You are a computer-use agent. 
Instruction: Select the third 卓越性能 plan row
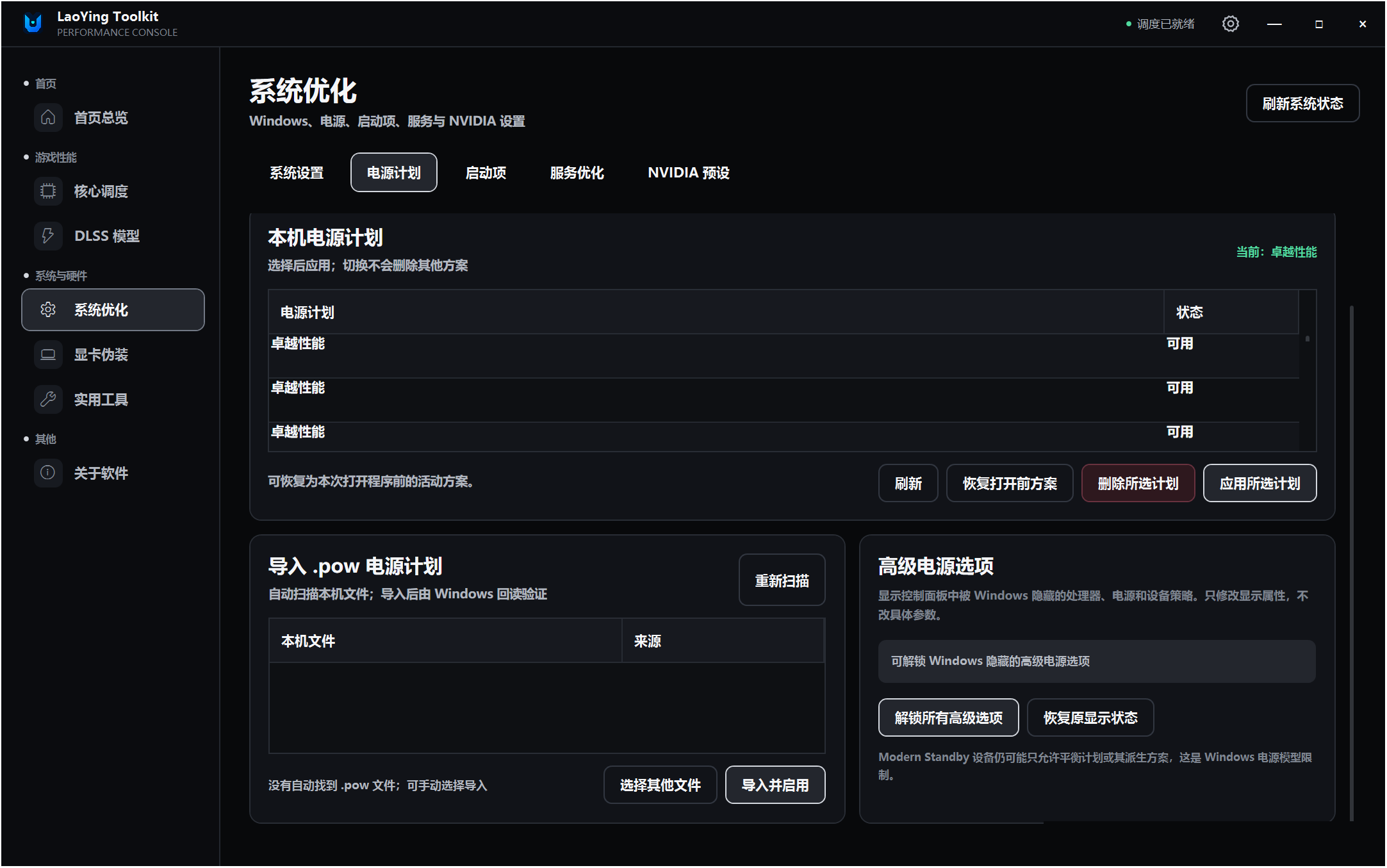coord(784,437)
